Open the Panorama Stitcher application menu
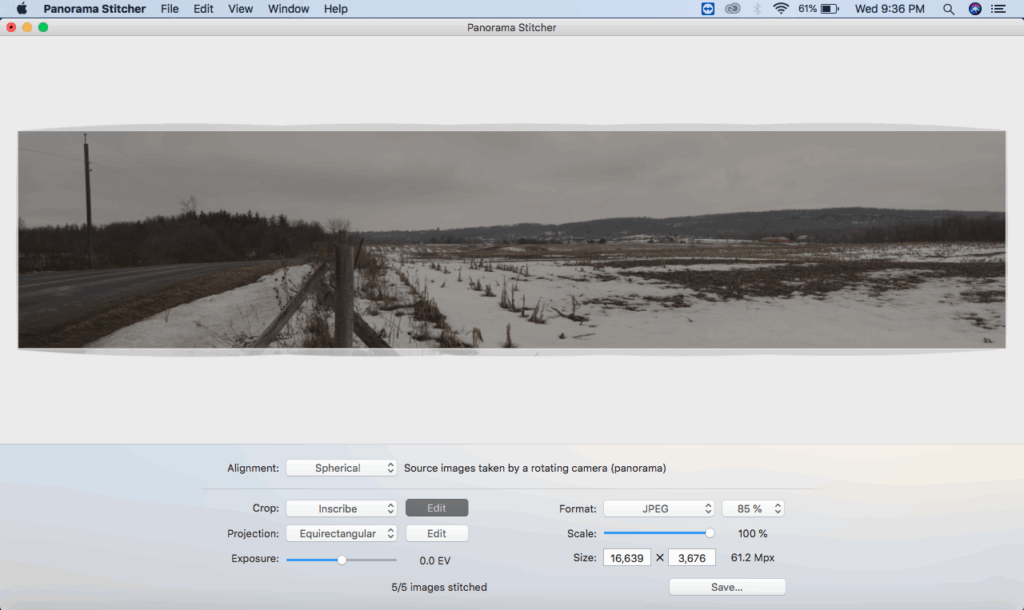1024x610 pixels. point(94,9)
